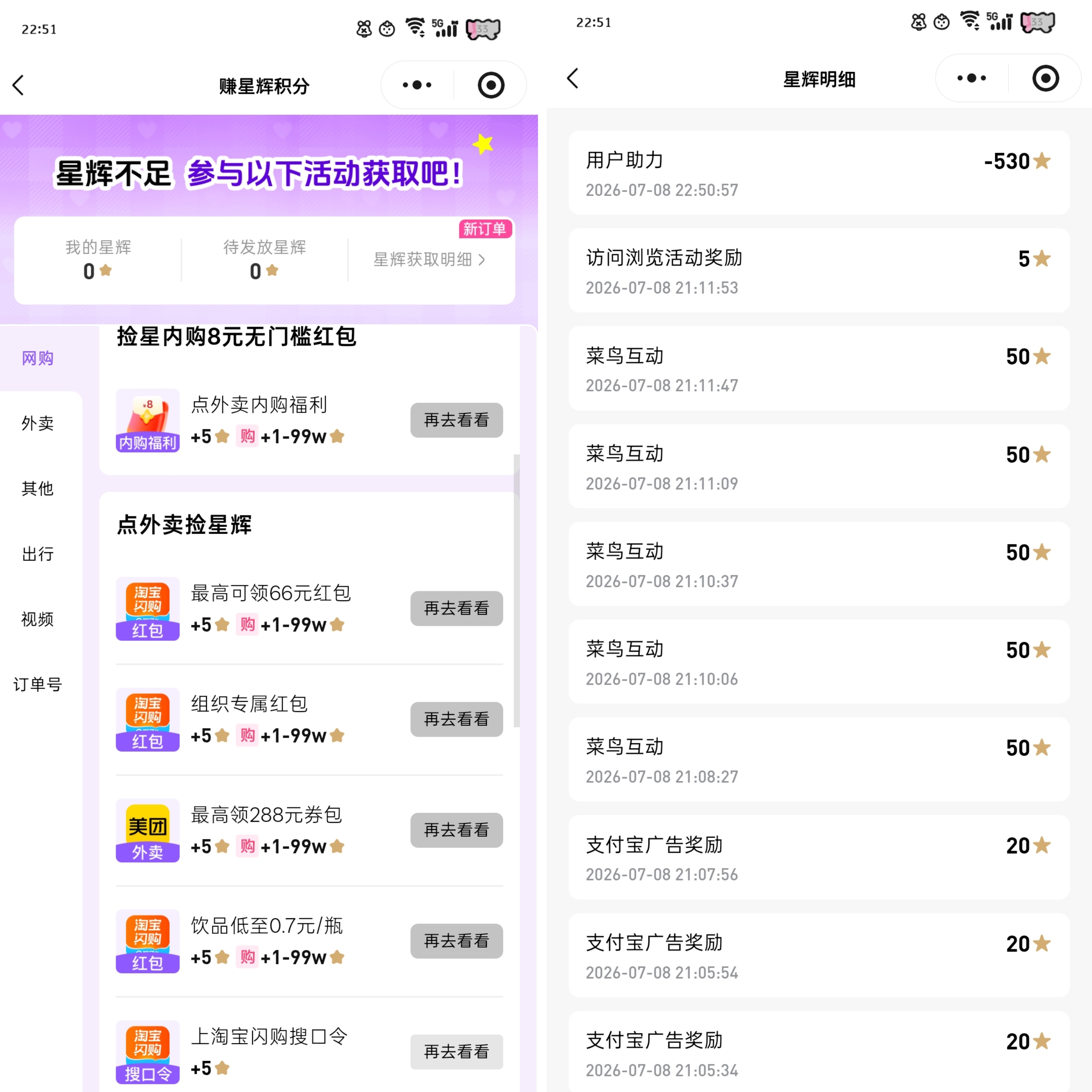
Task: Select 外卖 sidebar category
Action: [x=38, y=423]
